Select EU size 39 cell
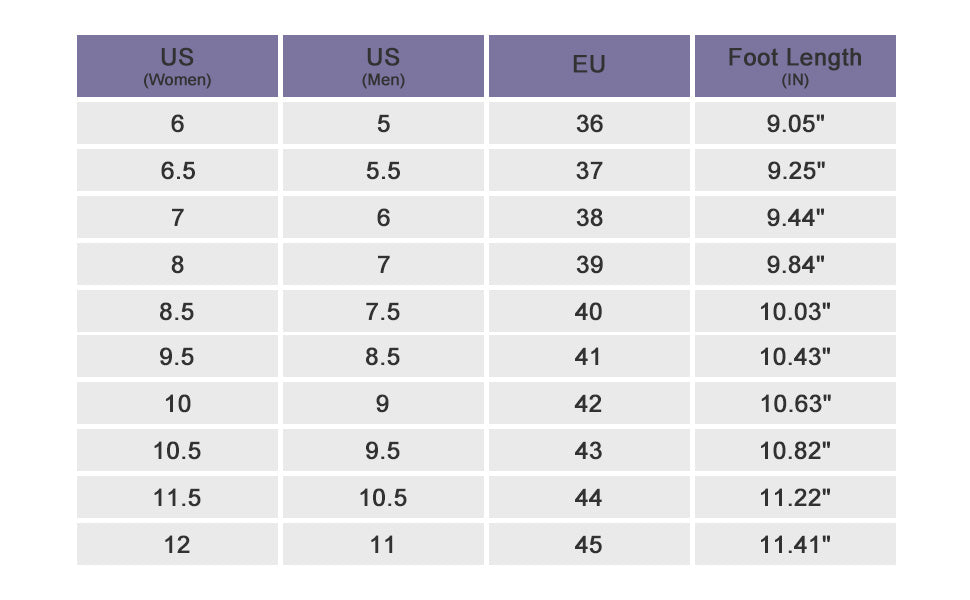The width and height of the screenshot is (970, 600). tap(589, 264)
